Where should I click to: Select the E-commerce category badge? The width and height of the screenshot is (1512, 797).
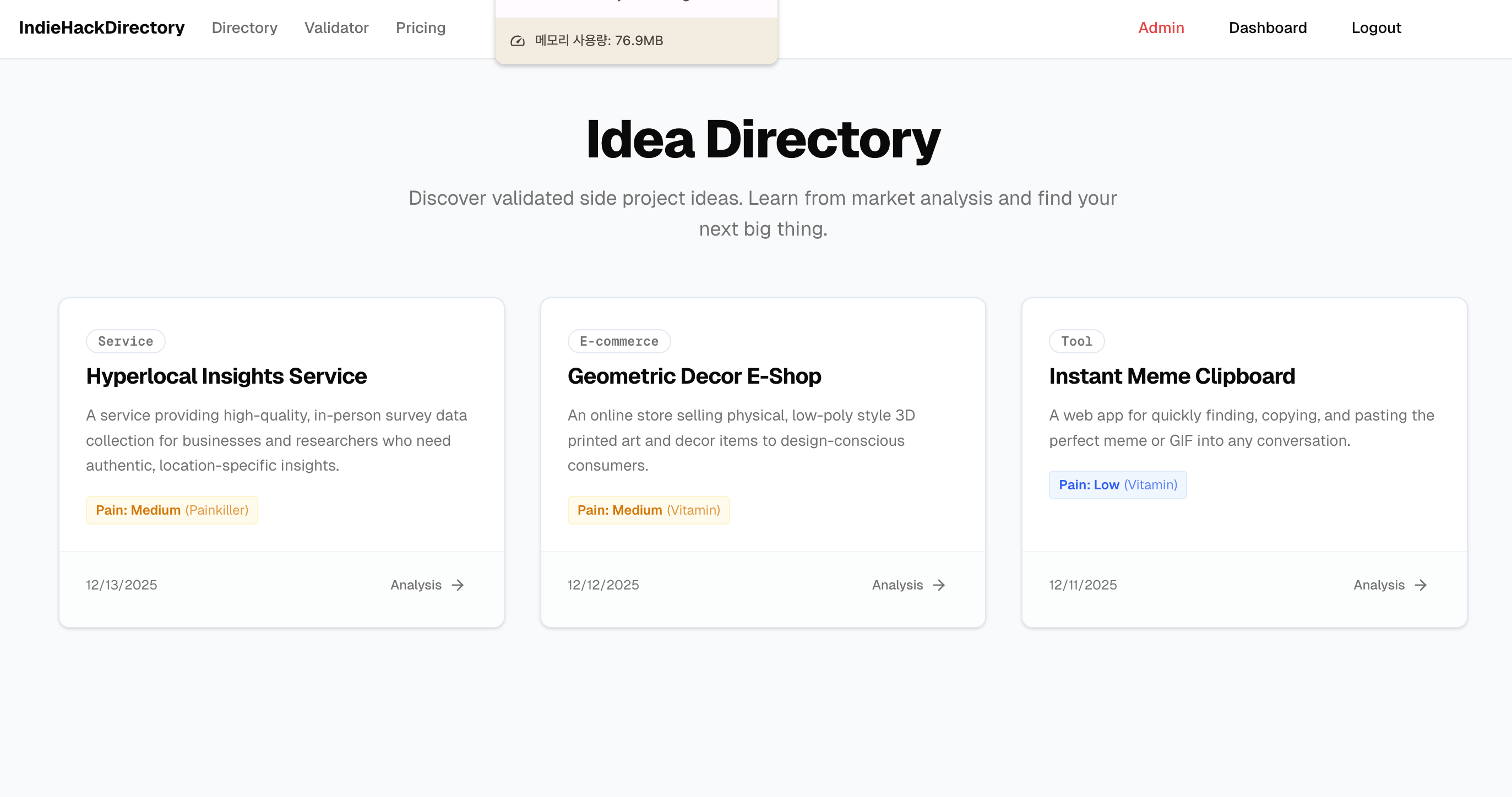tap(619, 341)
